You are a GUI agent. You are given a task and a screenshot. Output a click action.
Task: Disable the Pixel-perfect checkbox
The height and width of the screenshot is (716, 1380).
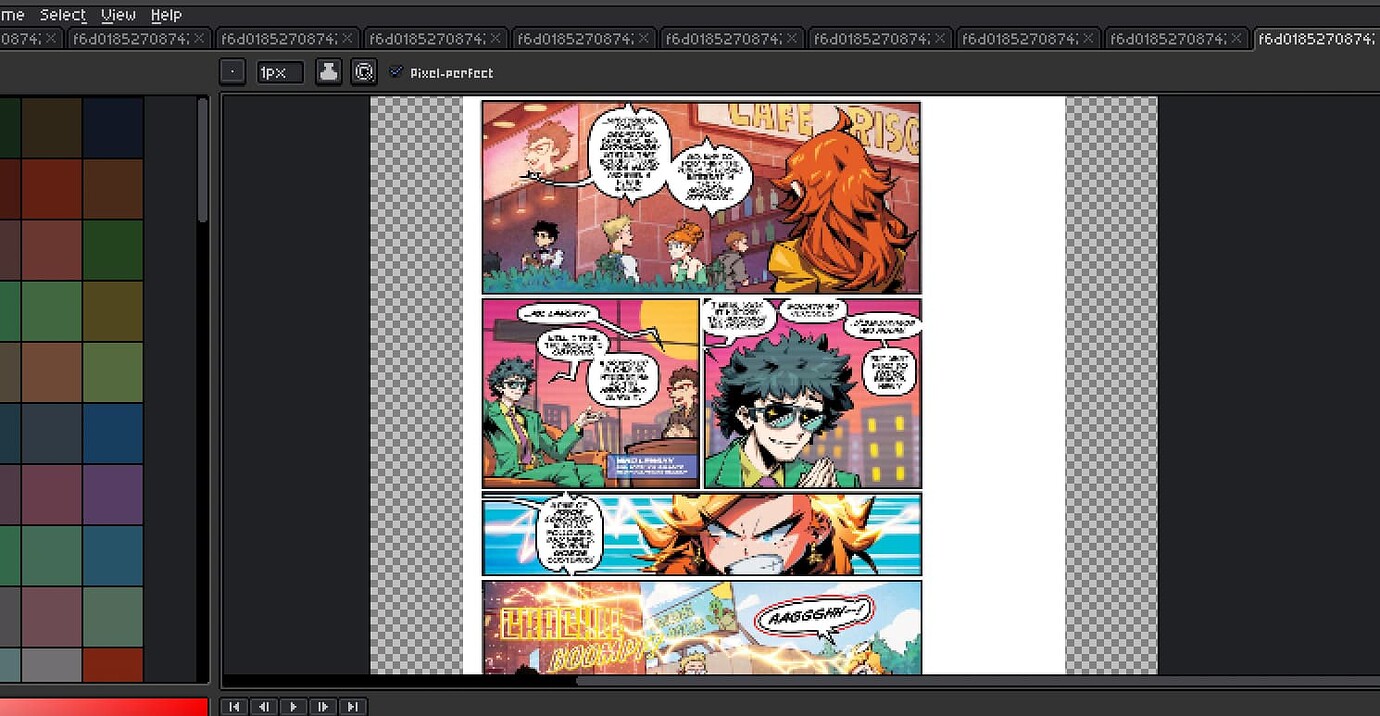(x=397, y=72)
